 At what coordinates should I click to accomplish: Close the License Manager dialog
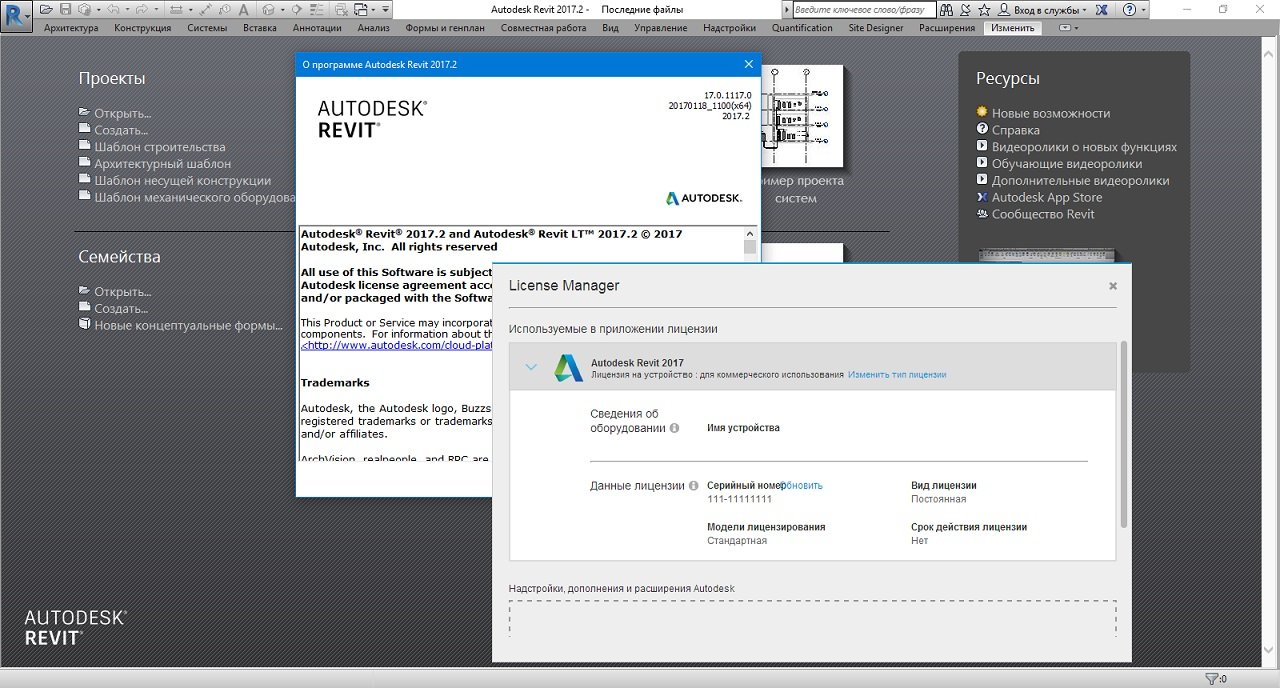pos(1112,286)
